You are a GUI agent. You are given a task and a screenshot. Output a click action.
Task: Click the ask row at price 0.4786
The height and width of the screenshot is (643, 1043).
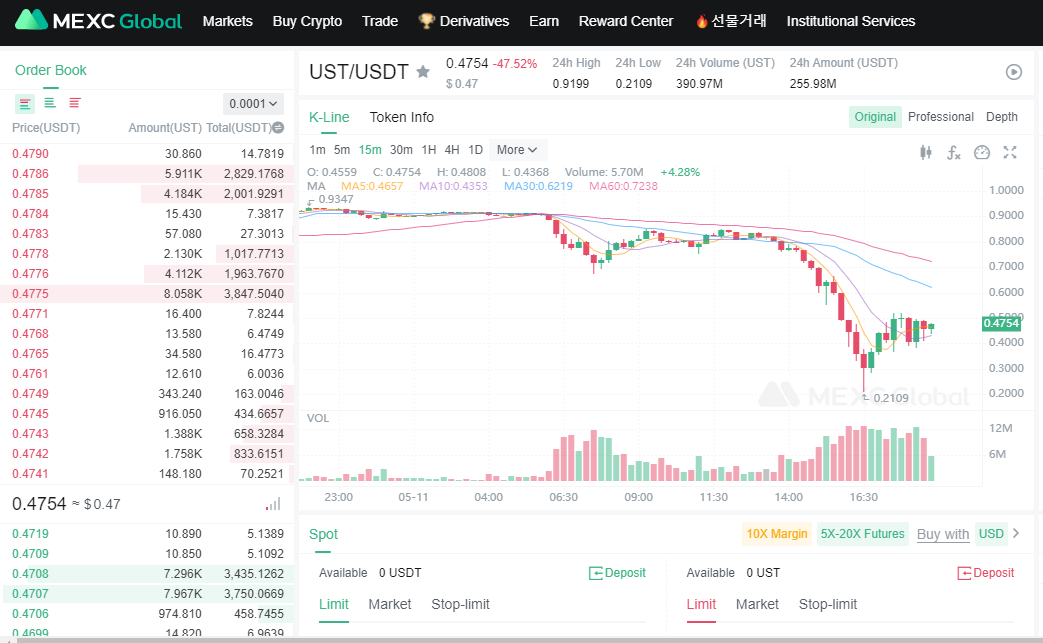(x=147, y=174)
